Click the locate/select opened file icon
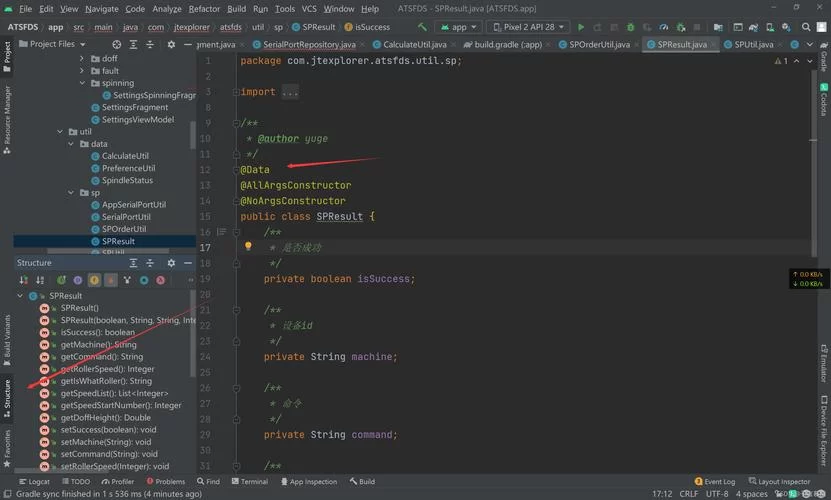The image size is (831, 500). [x=117, y=45]
